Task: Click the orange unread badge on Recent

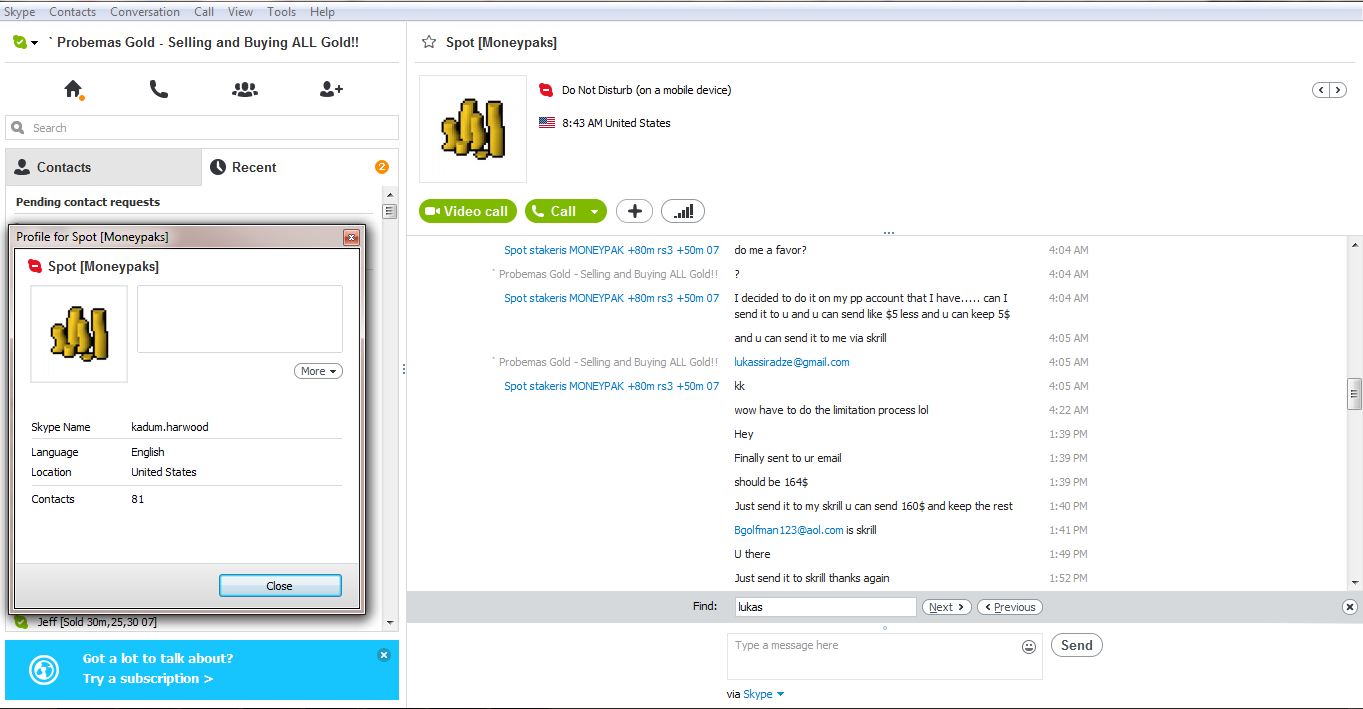Action: pos(382,167)
